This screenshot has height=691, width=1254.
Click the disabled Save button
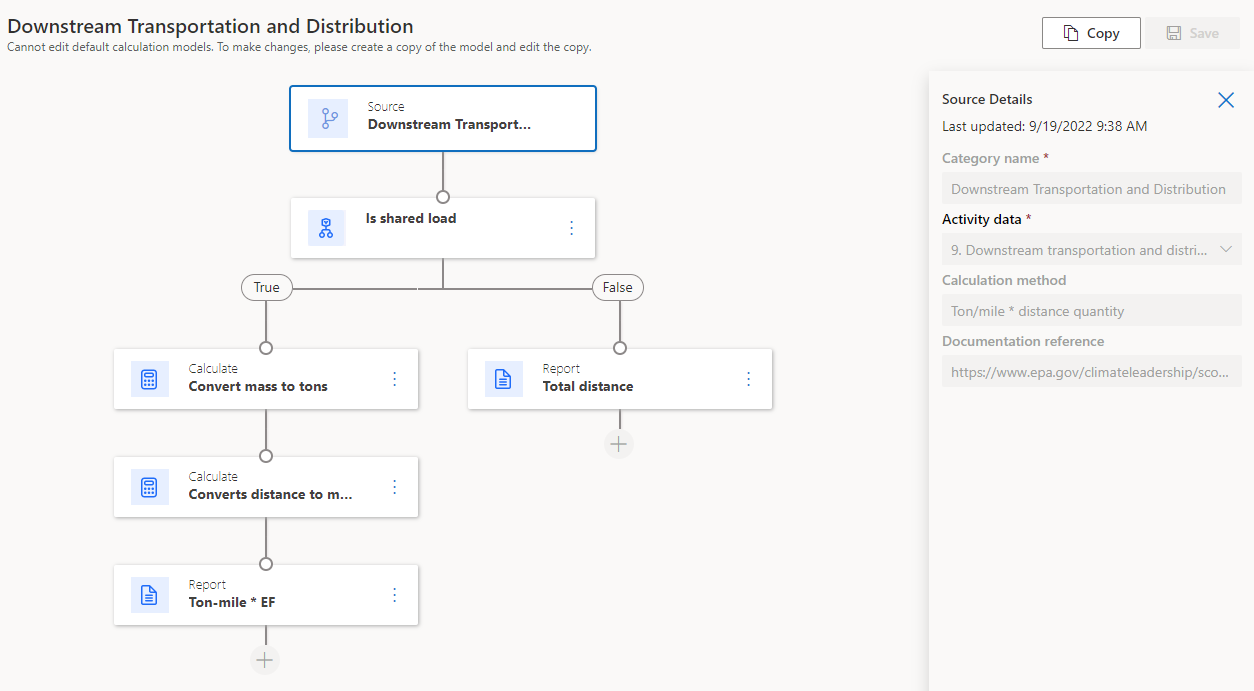(x=1193, y=33)
